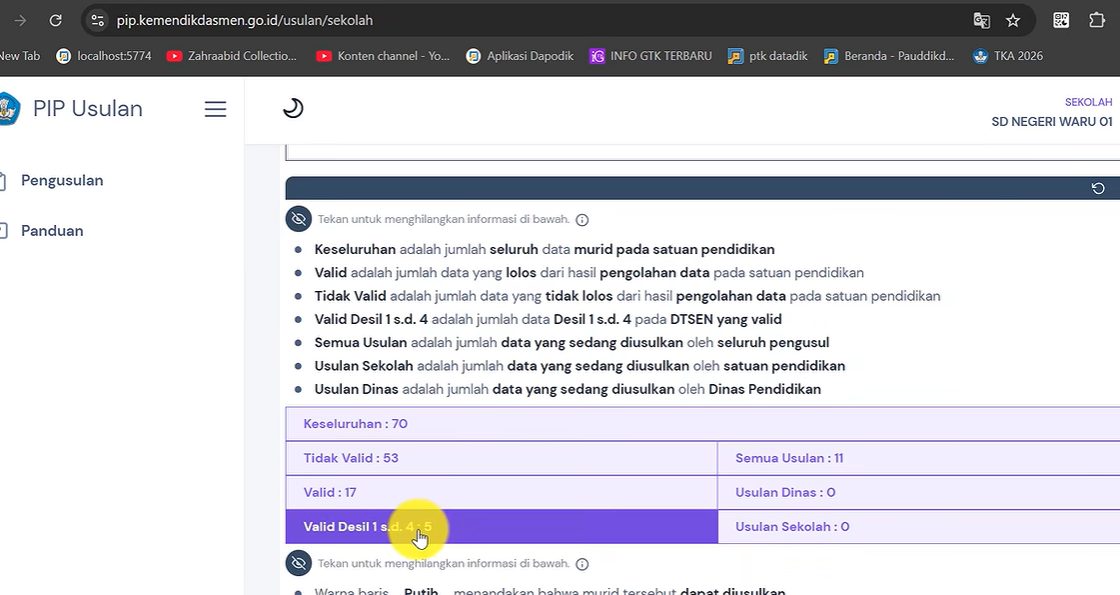Click the browser forward arrow
Screen dimensions: 1120x595
coord(20,21)
